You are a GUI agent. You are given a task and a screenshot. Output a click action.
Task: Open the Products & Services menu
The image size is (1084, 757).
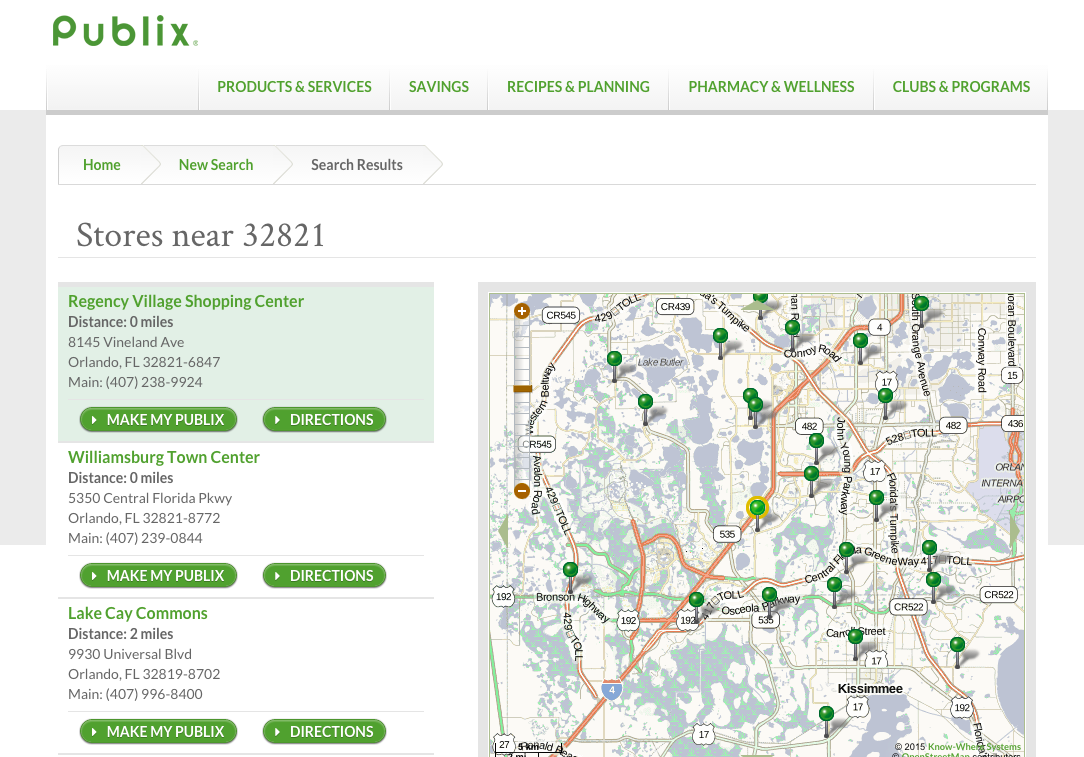point(294,87)
